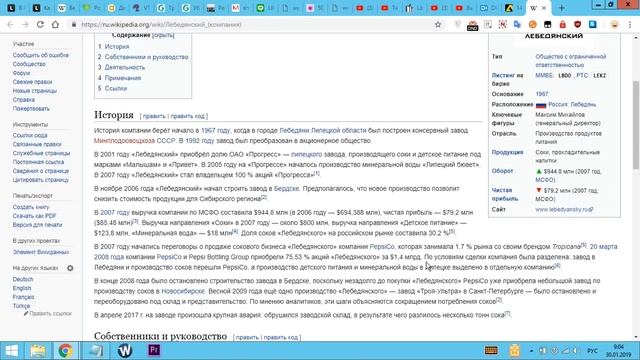Open Версия для печати in sidebar
640x360 pixels.
[37, 225]
